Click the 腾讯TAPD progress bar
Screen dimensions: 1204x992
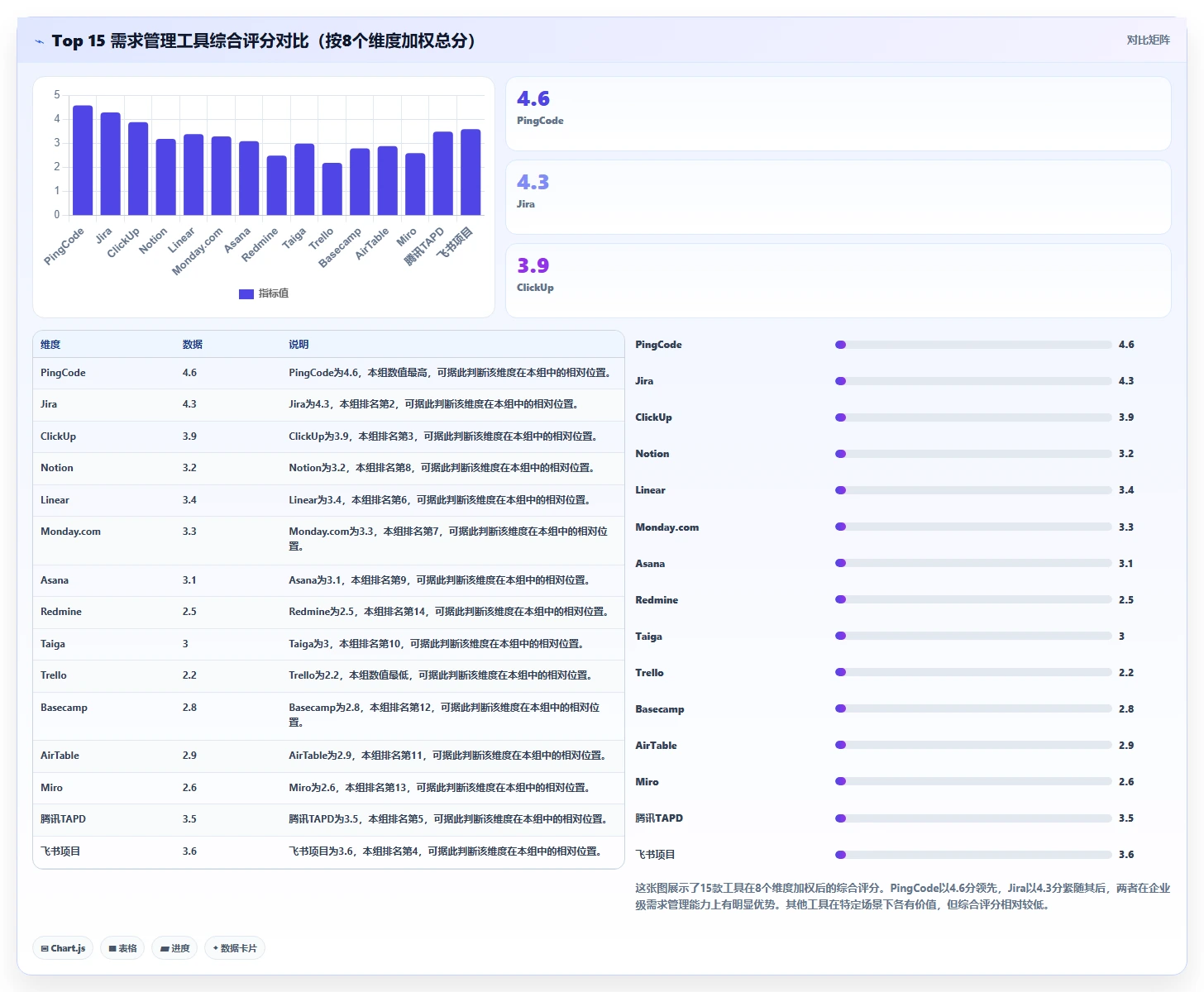pos(973,818)
